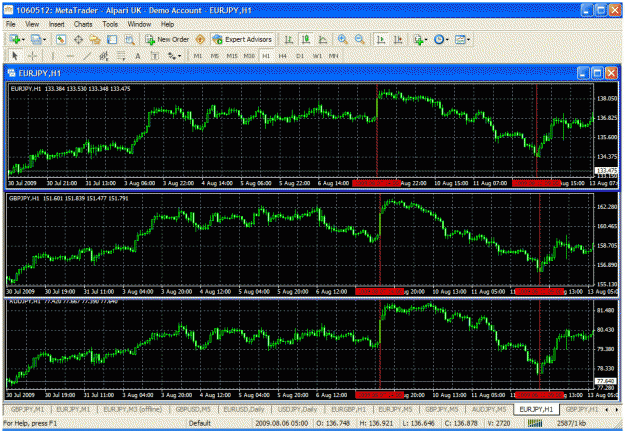Switch chart to Candlesticks mode
Image resolution: width=625 pixels, height=431 pixels.
coord(306,39)
